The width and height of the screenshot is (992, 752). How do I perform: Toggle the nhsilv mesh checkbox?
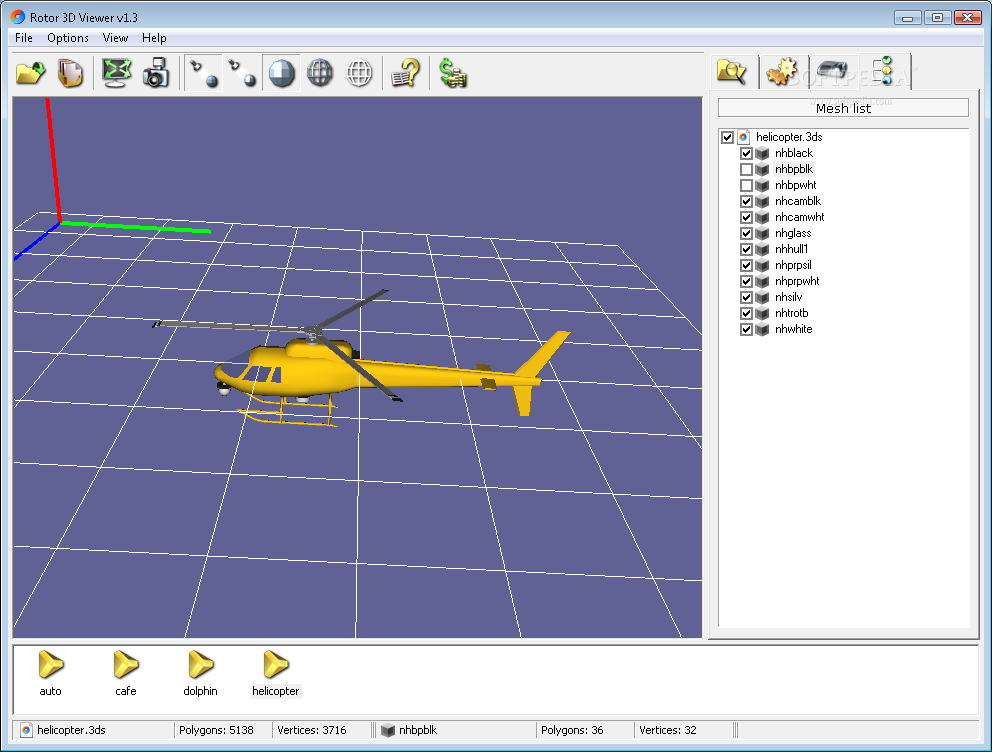pos(747,298)
